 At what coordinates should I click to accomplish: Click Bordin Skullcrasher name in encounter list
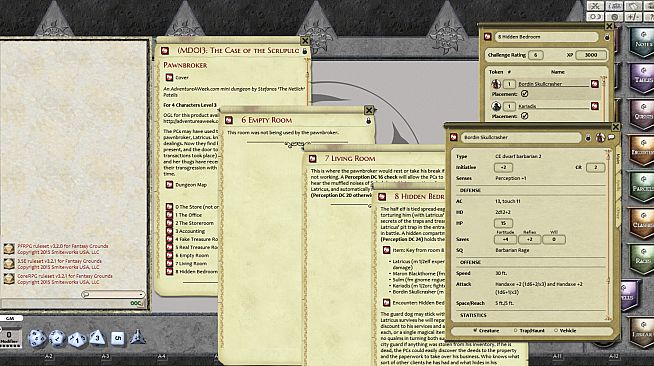pos(540,84)
